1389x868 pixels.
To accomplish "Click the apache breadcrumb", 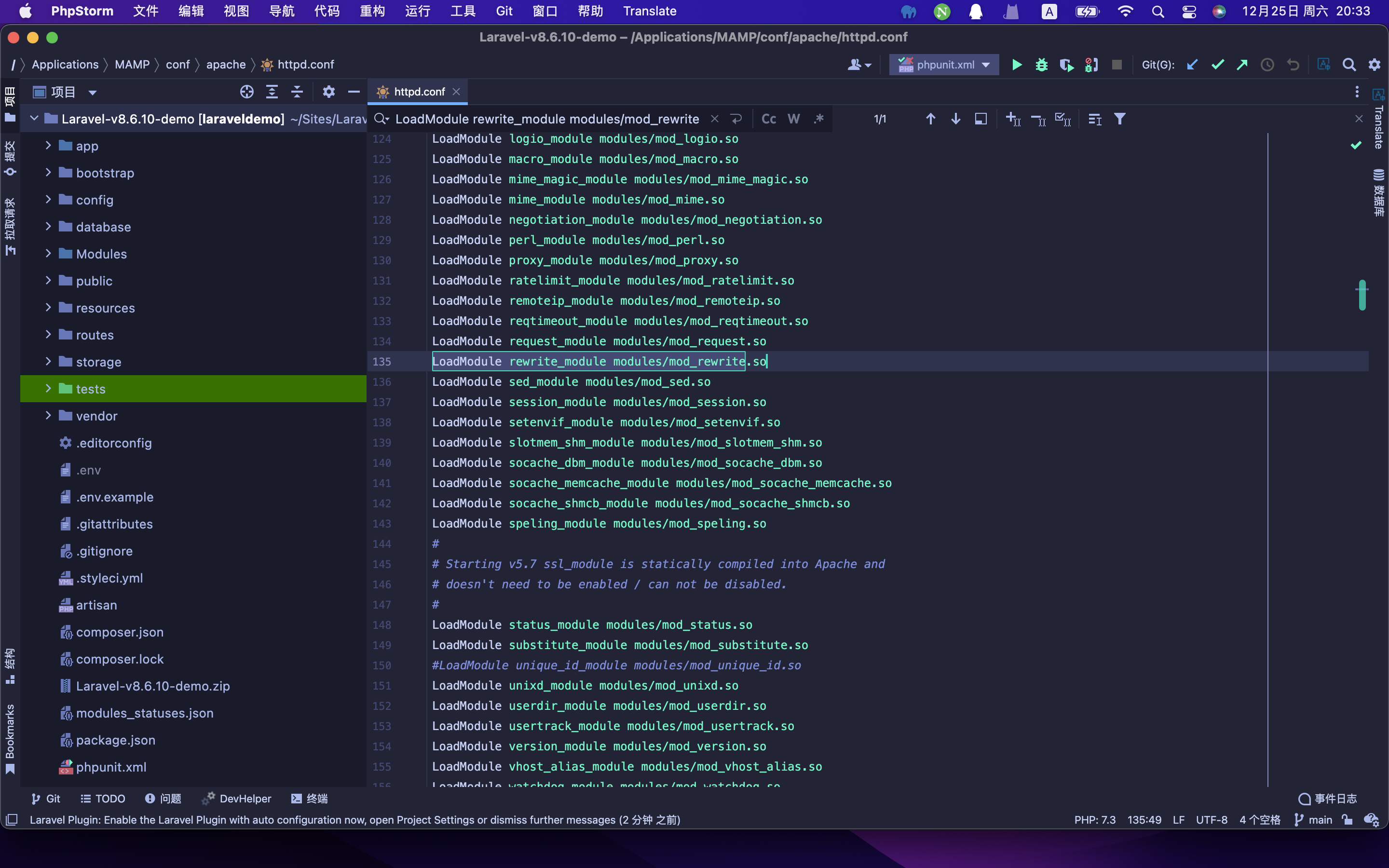I will point(226,64).
